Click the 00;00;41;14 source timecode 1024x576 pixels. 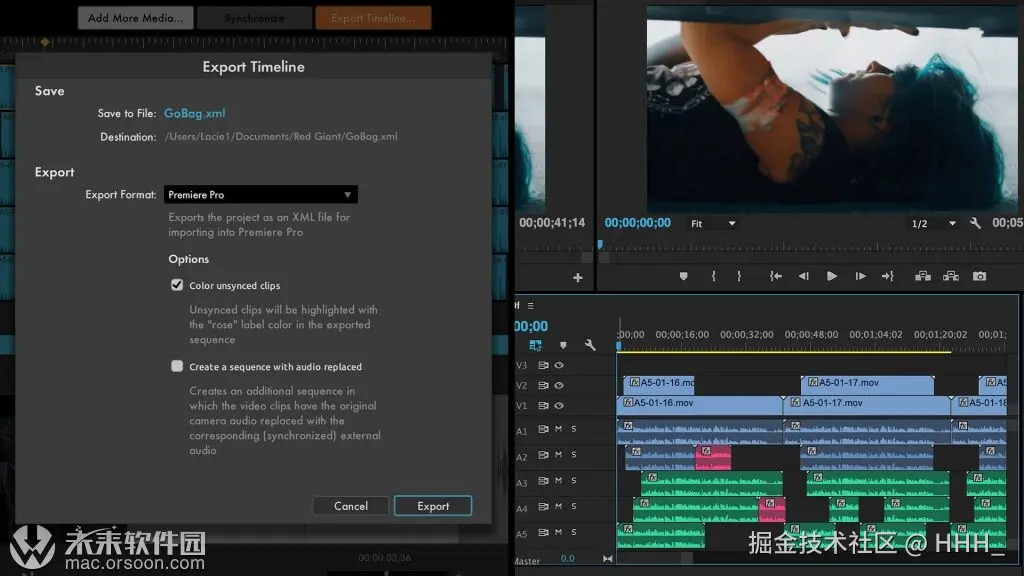[x=552, y=223]
